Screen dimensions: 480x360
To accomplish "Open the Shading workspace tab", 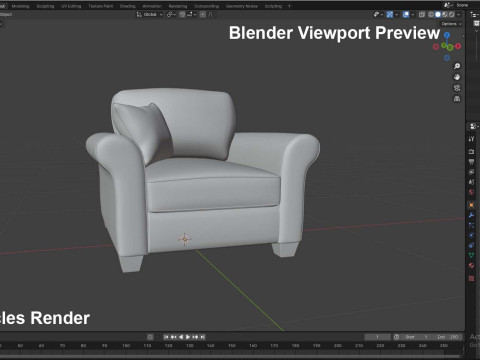I will pyautogui.click(x=128, y=6).
